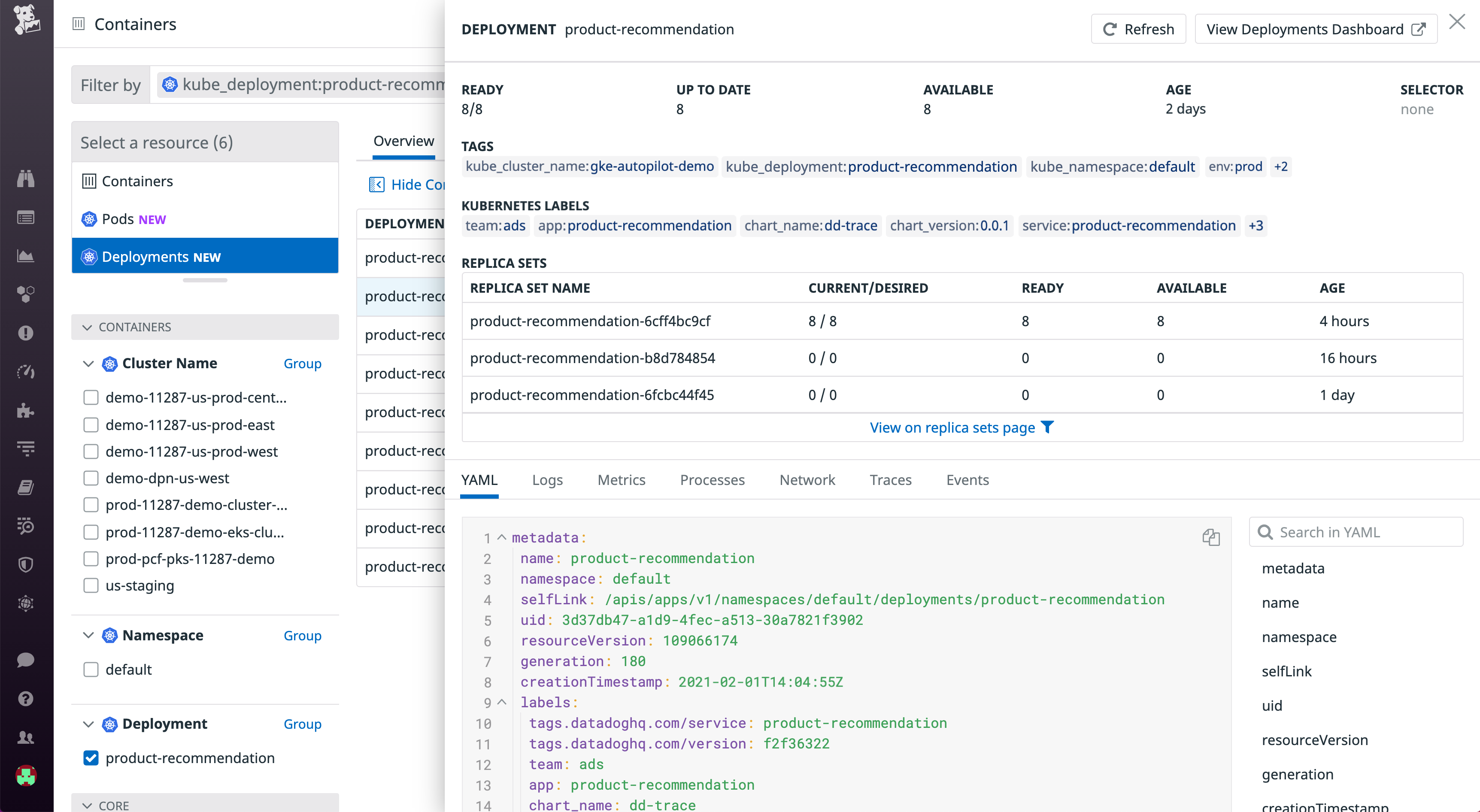Collapse the Cluster Name section
The height and width of the screenshot is (812, 1480).
[88, 364]
